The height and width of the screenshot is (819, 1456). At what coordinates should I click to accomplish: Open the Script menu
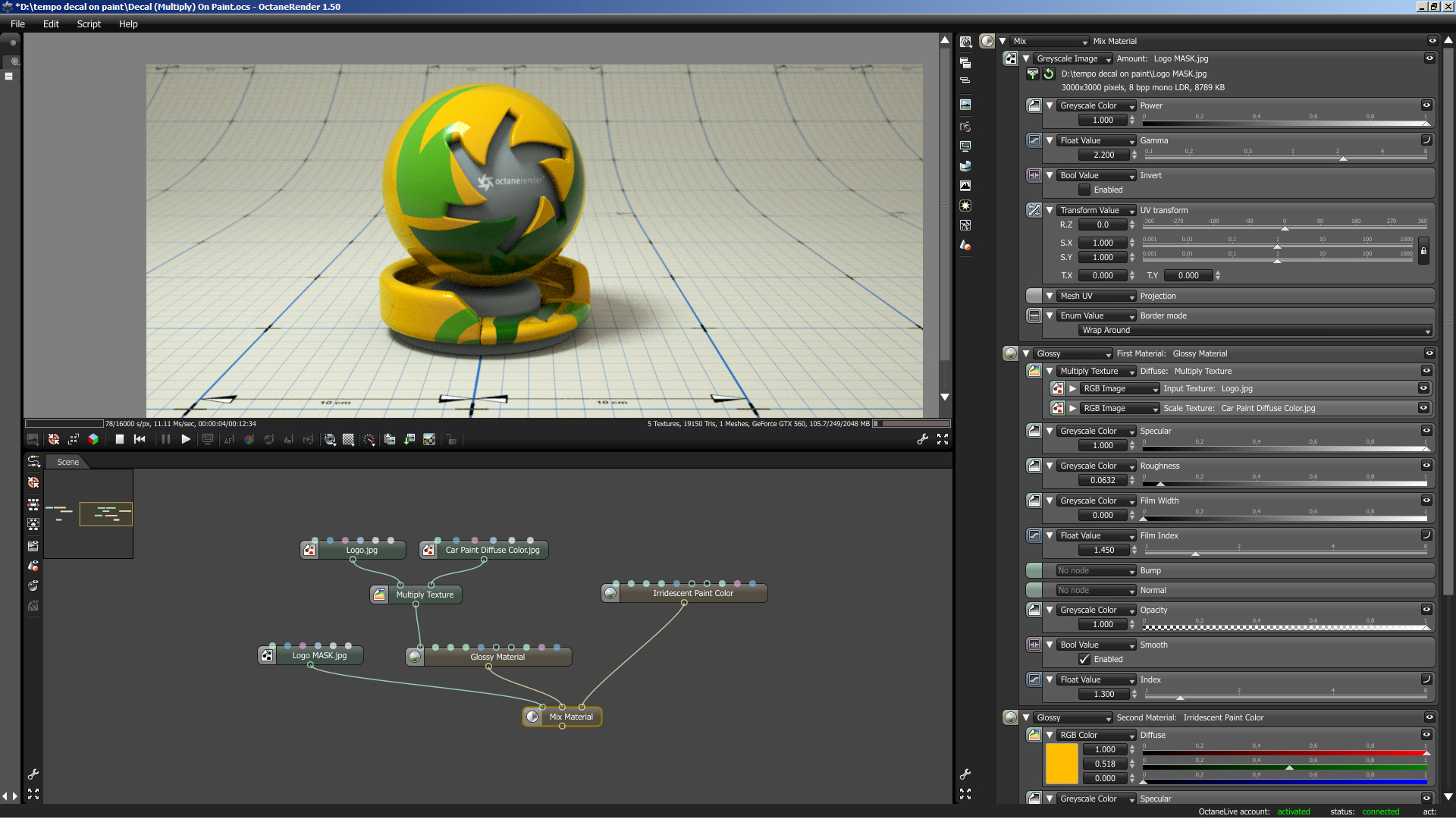88,24
